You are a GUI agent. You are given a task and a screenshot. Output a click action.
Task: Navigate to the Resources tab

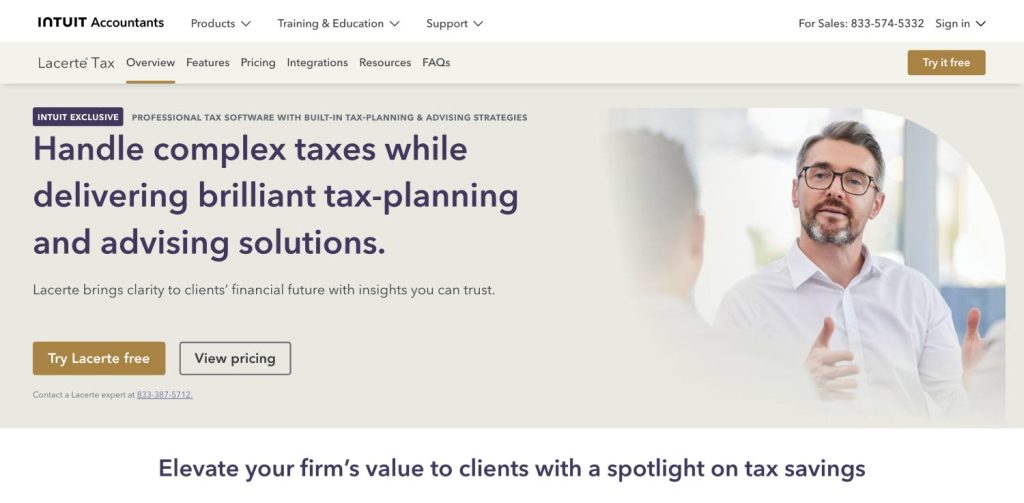(x=385, y=62)
